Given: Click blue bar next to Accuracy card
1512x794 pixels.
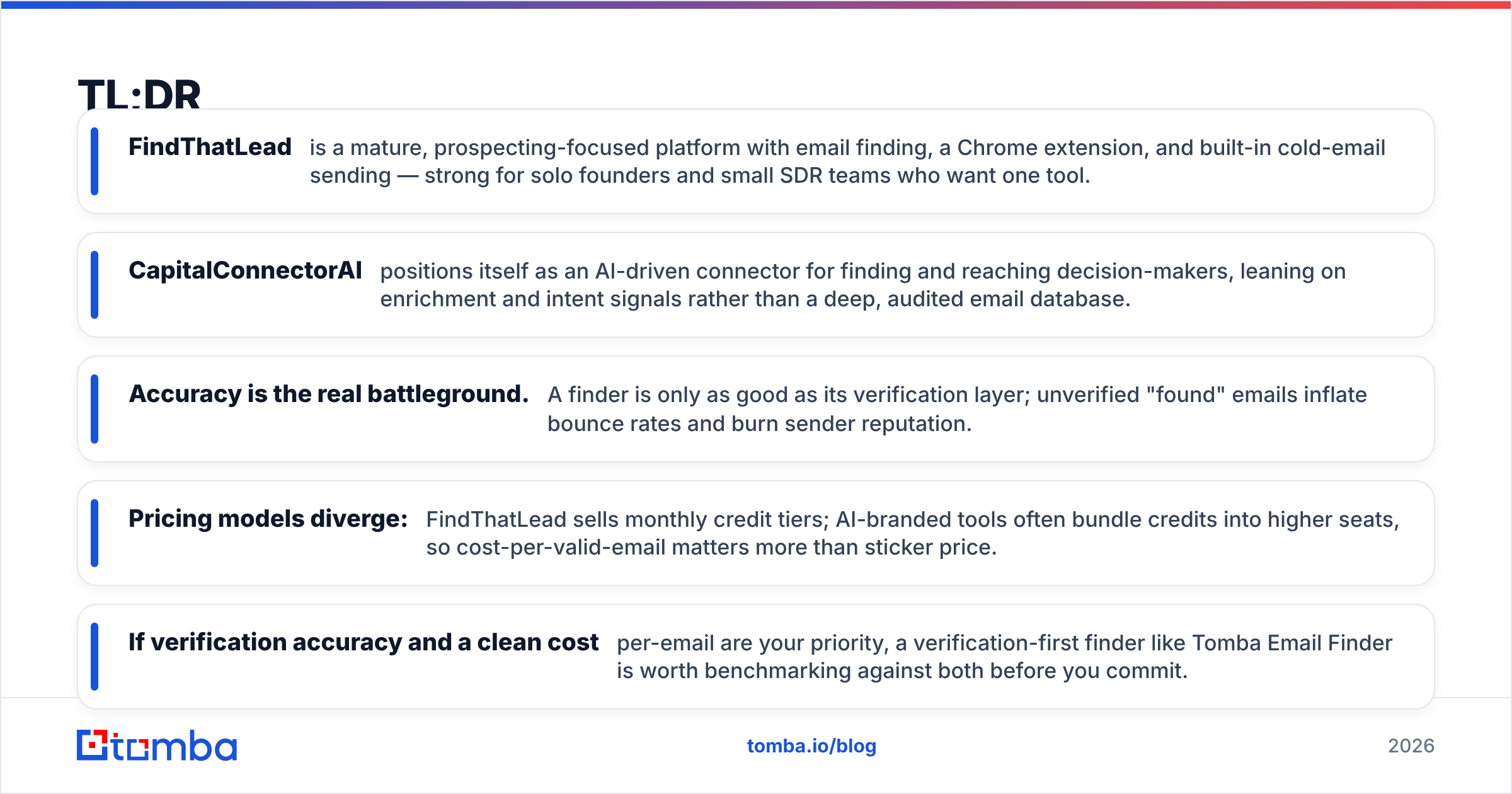Looking at the screenshot, I should 94,409.
